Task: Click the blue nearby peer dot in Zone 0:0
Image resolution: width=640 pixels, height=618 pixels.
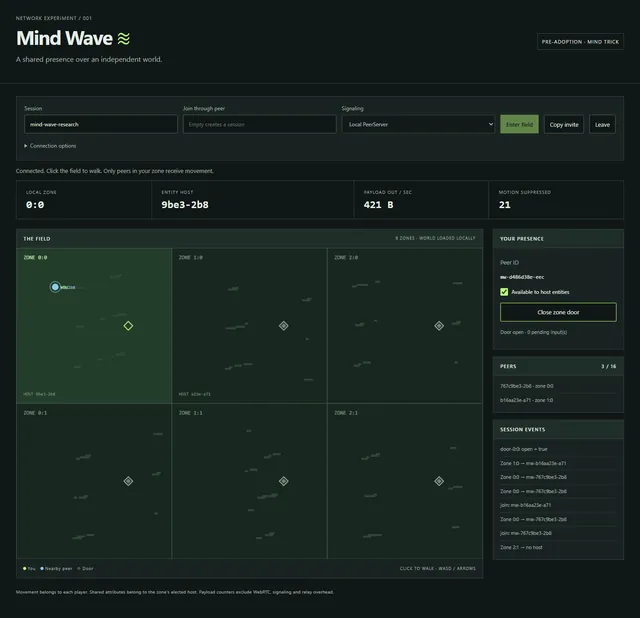Action: [55, 287]
